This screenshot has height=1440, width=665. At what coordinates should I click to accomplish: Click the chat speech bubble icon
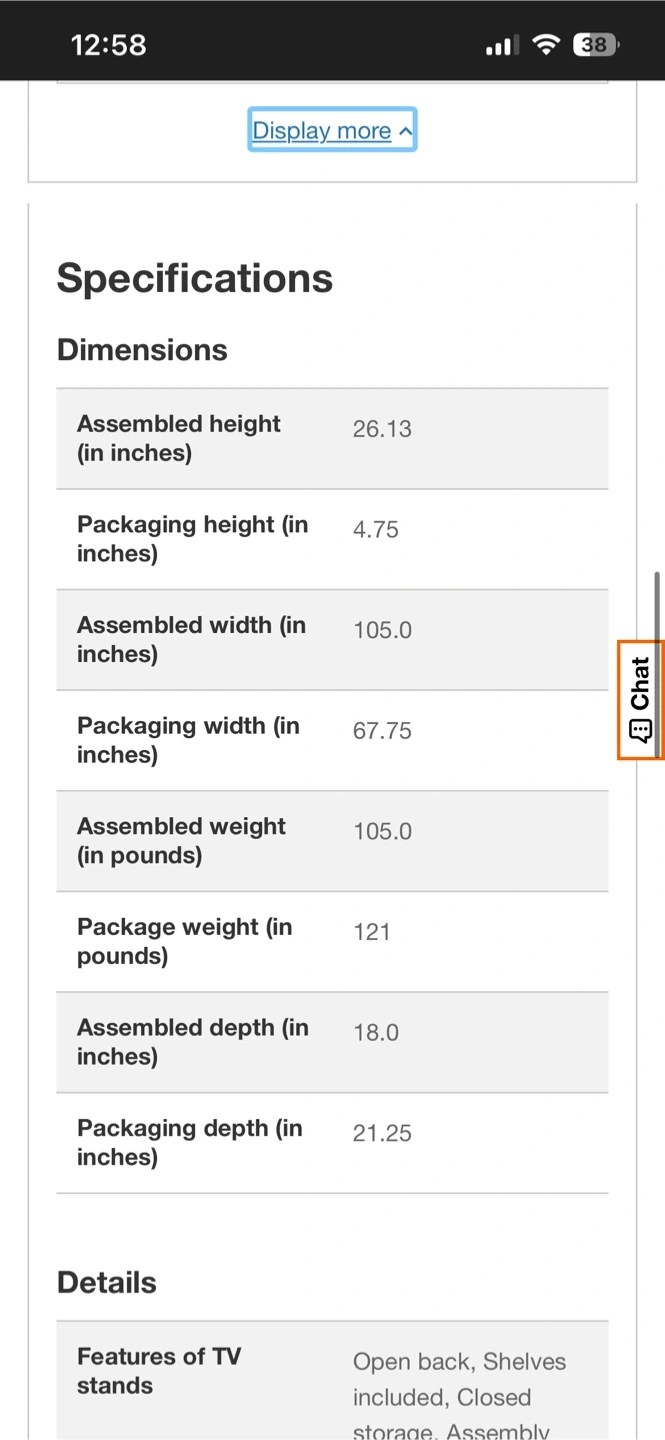click(640, 731)
